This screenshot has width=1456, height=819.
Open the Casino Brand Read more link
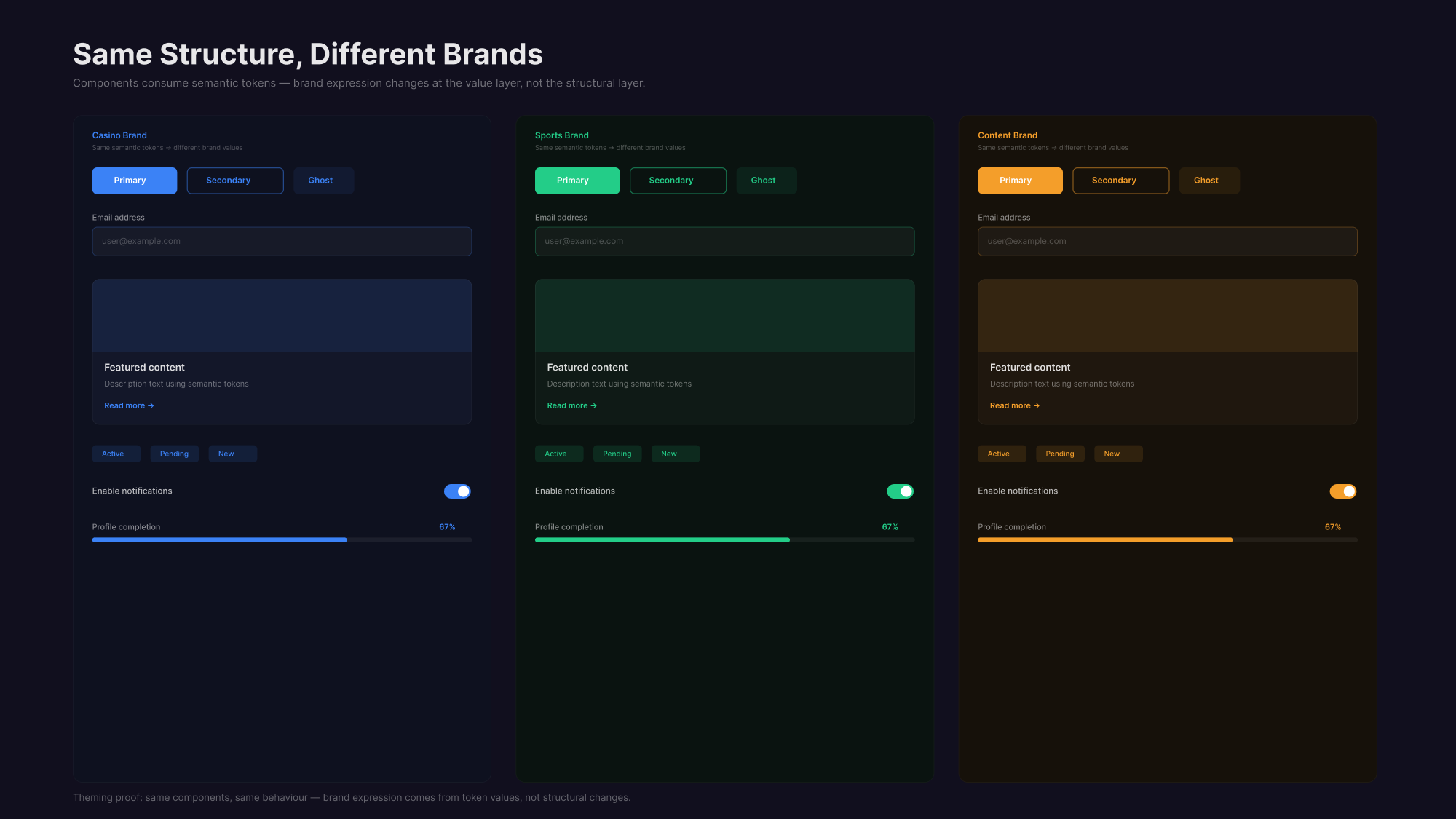point(129,405)
